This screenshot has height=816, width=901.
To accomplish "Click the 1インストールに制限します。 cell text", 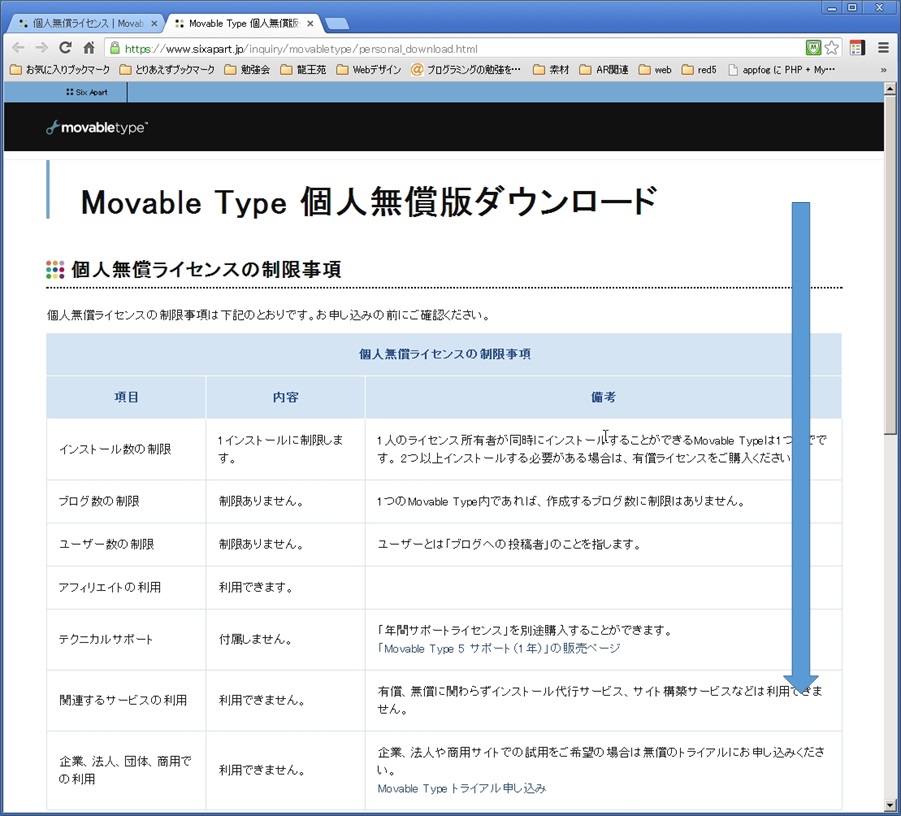I will (280, 449).
